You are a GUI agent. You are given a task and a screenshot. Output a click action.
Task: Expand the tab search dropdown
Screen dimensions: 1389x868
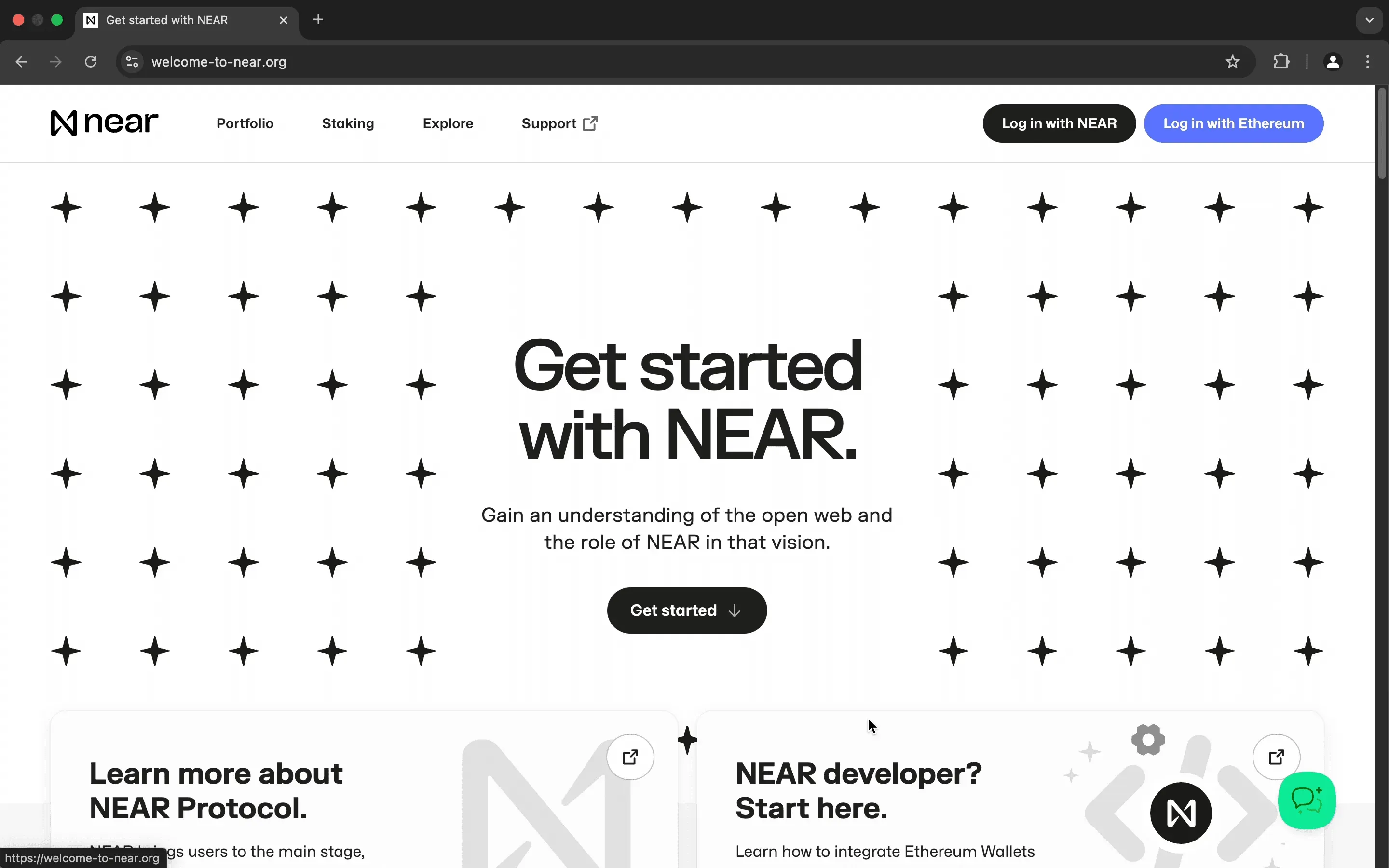(1370, 20)
